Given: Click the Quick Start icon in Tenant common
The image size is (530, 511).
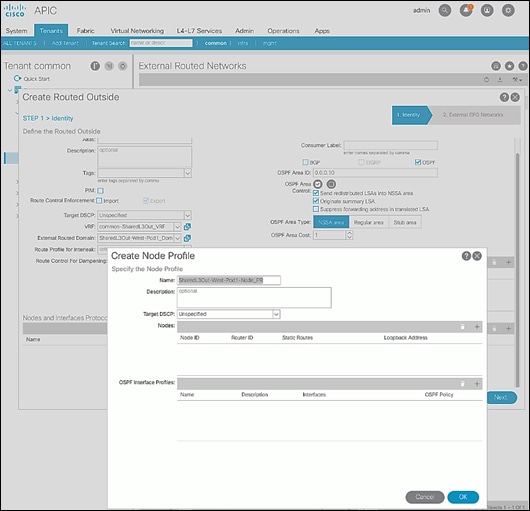Looking at the screenshot, I should 17,78.
